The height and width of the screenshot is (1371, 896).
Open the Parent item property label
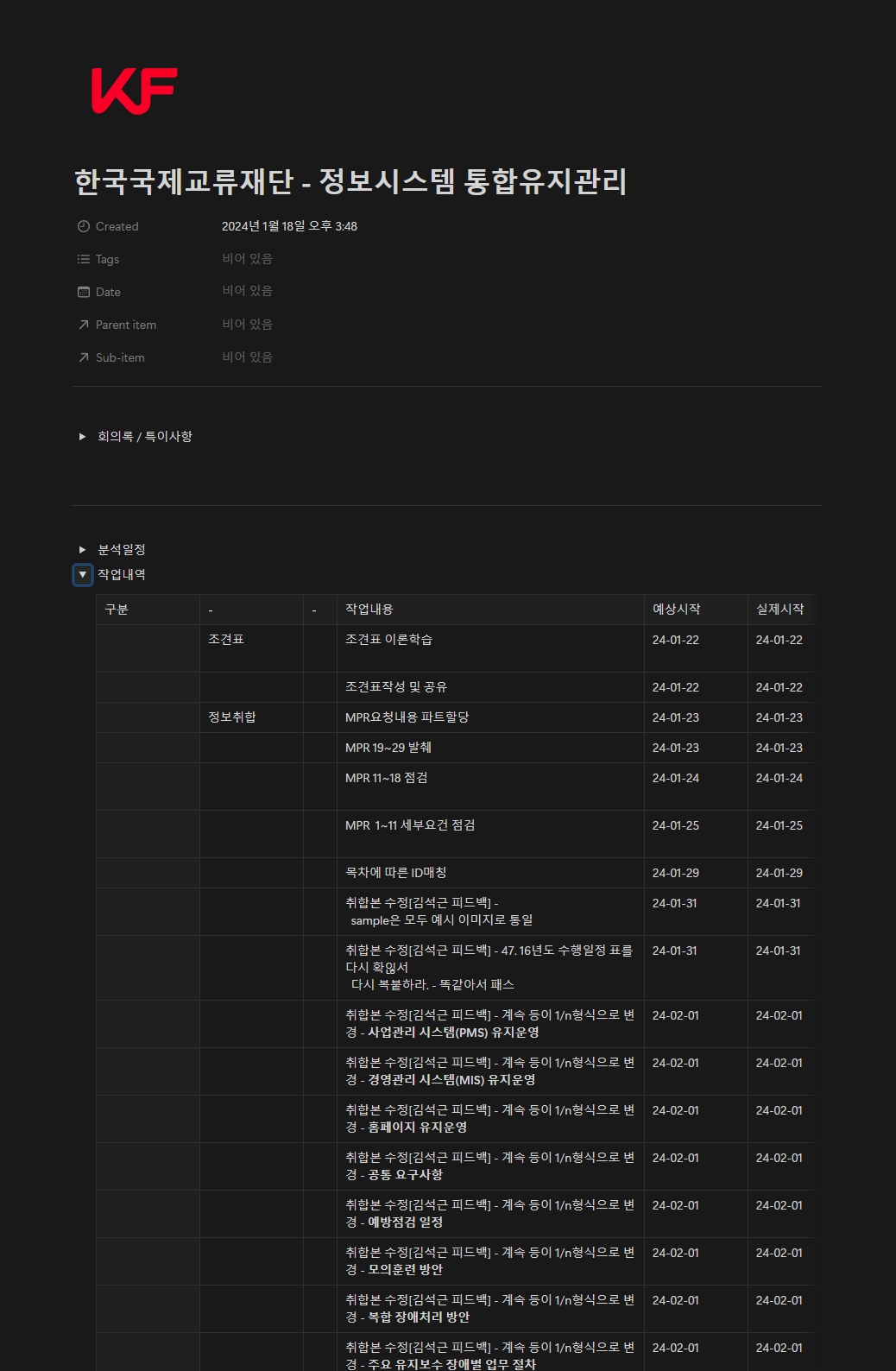[126, 325]
